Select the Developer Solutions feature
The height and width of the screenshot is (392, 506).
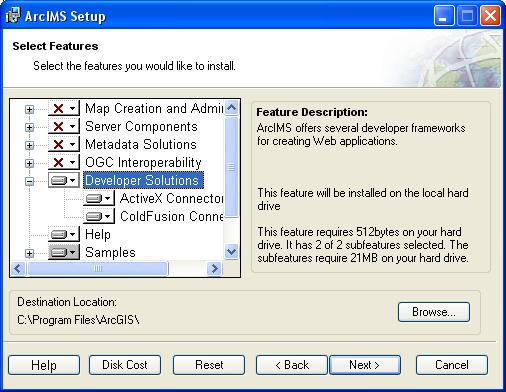[143, 180]
